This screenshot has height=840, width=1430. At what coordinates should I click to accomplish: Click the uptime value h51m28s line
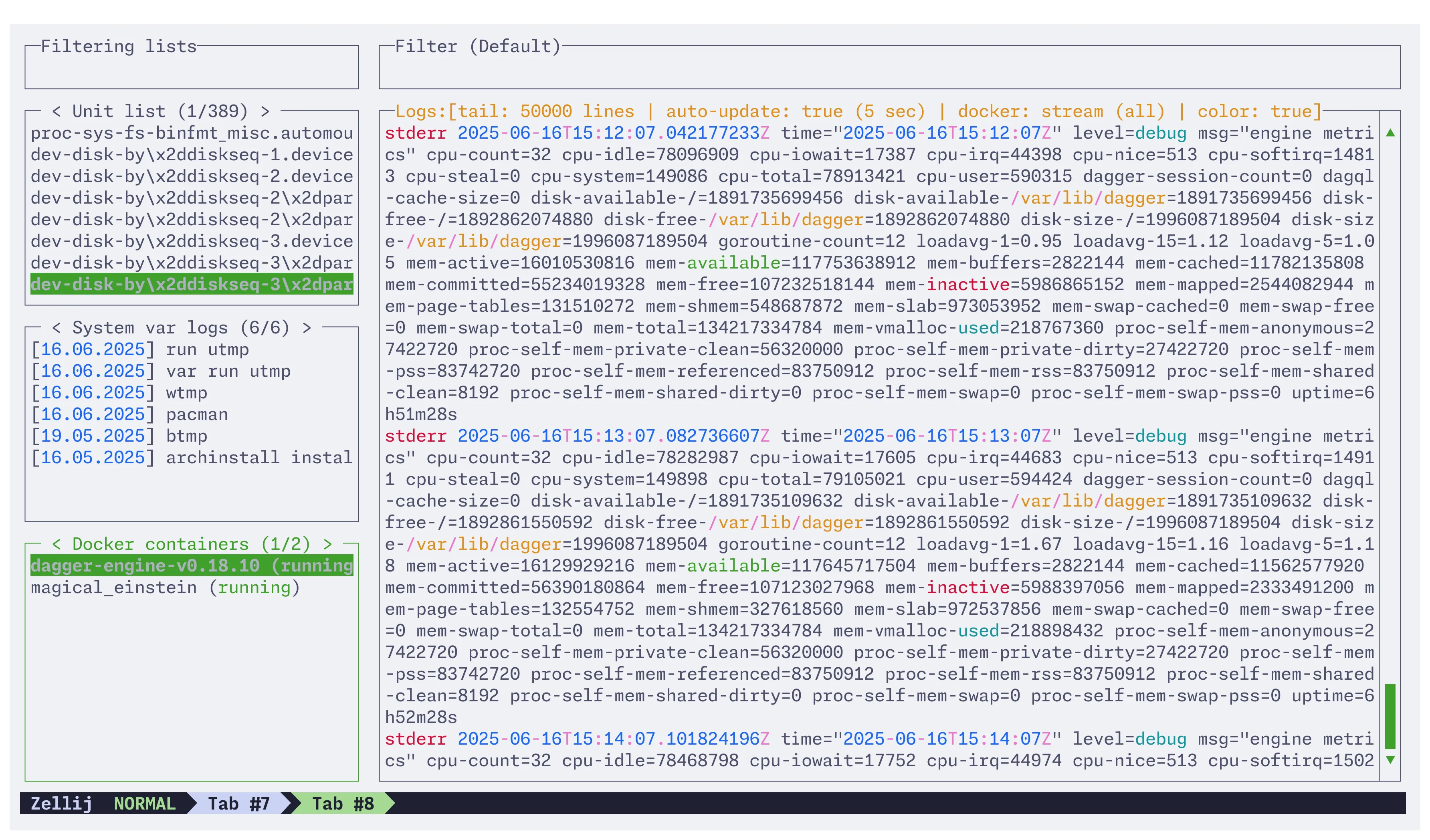click(x=421, y=414)
